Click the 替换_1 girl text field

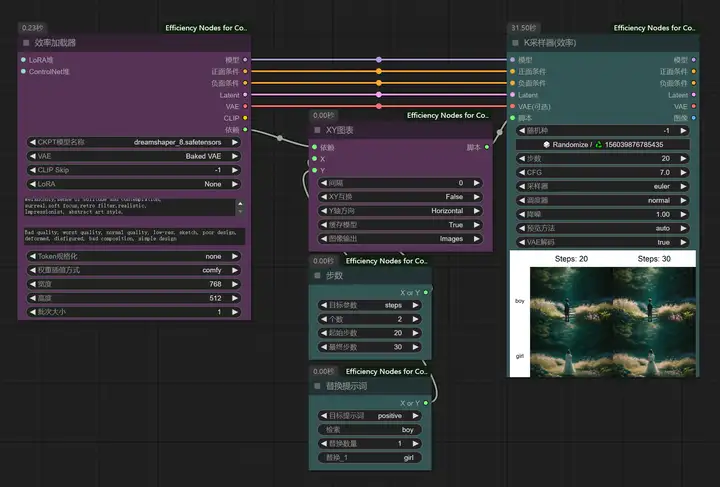point(370,458)
